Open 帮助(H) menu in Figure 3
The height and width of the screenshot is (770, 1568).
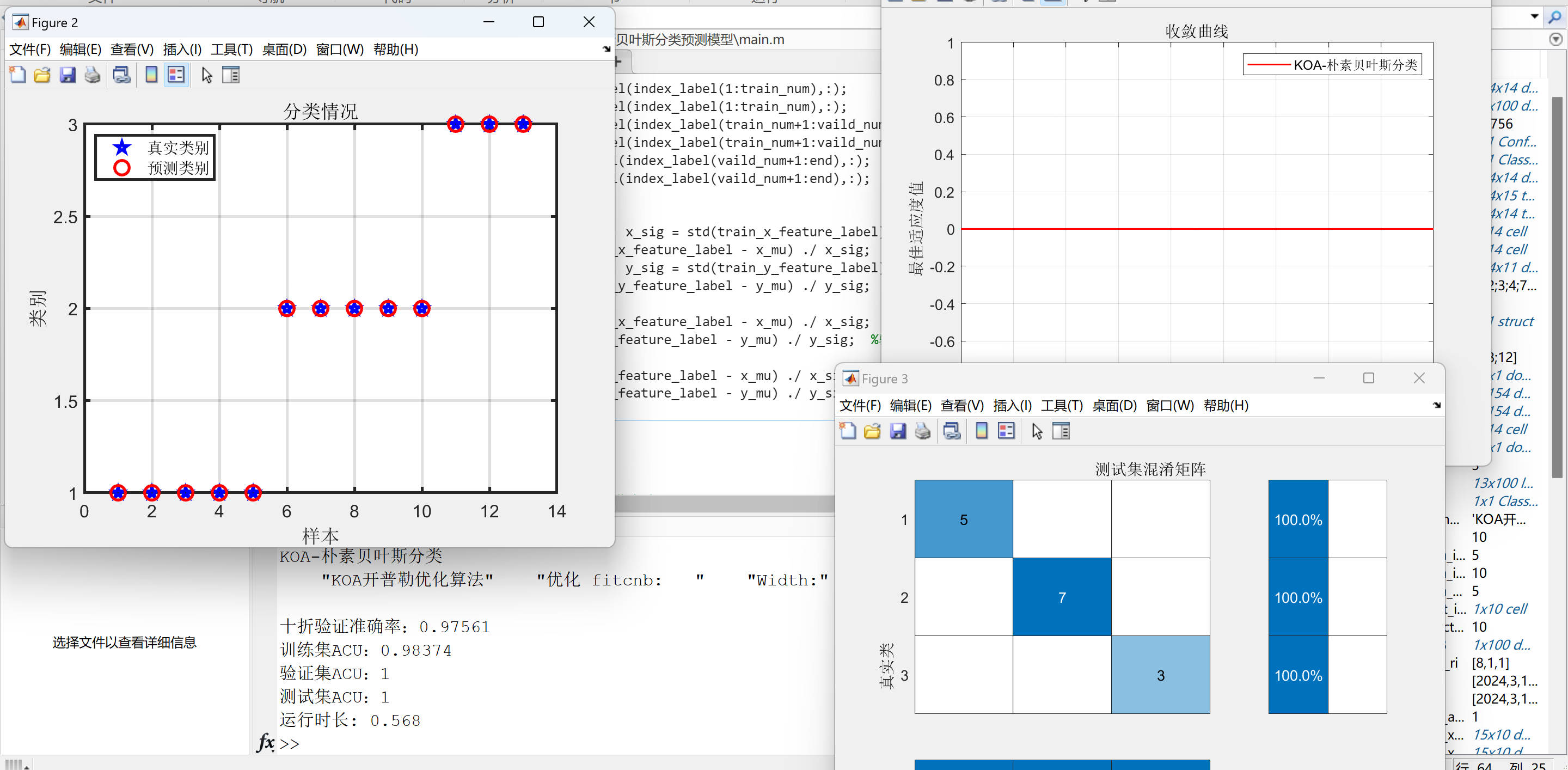pos(1226,405)
